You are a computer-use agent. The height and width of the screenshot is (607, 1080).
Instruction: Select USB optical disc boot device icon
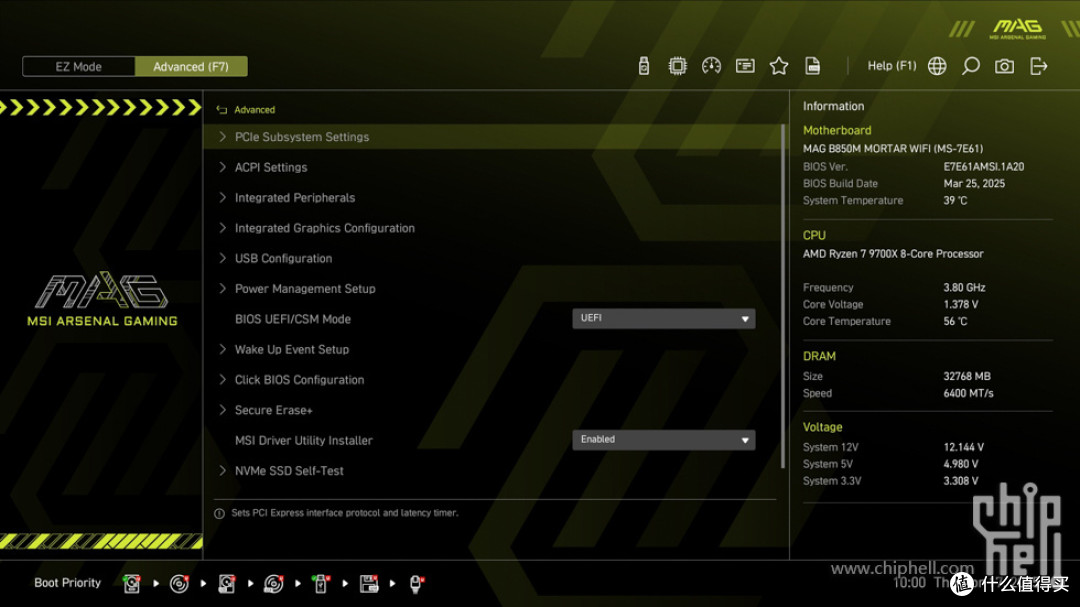273,584
